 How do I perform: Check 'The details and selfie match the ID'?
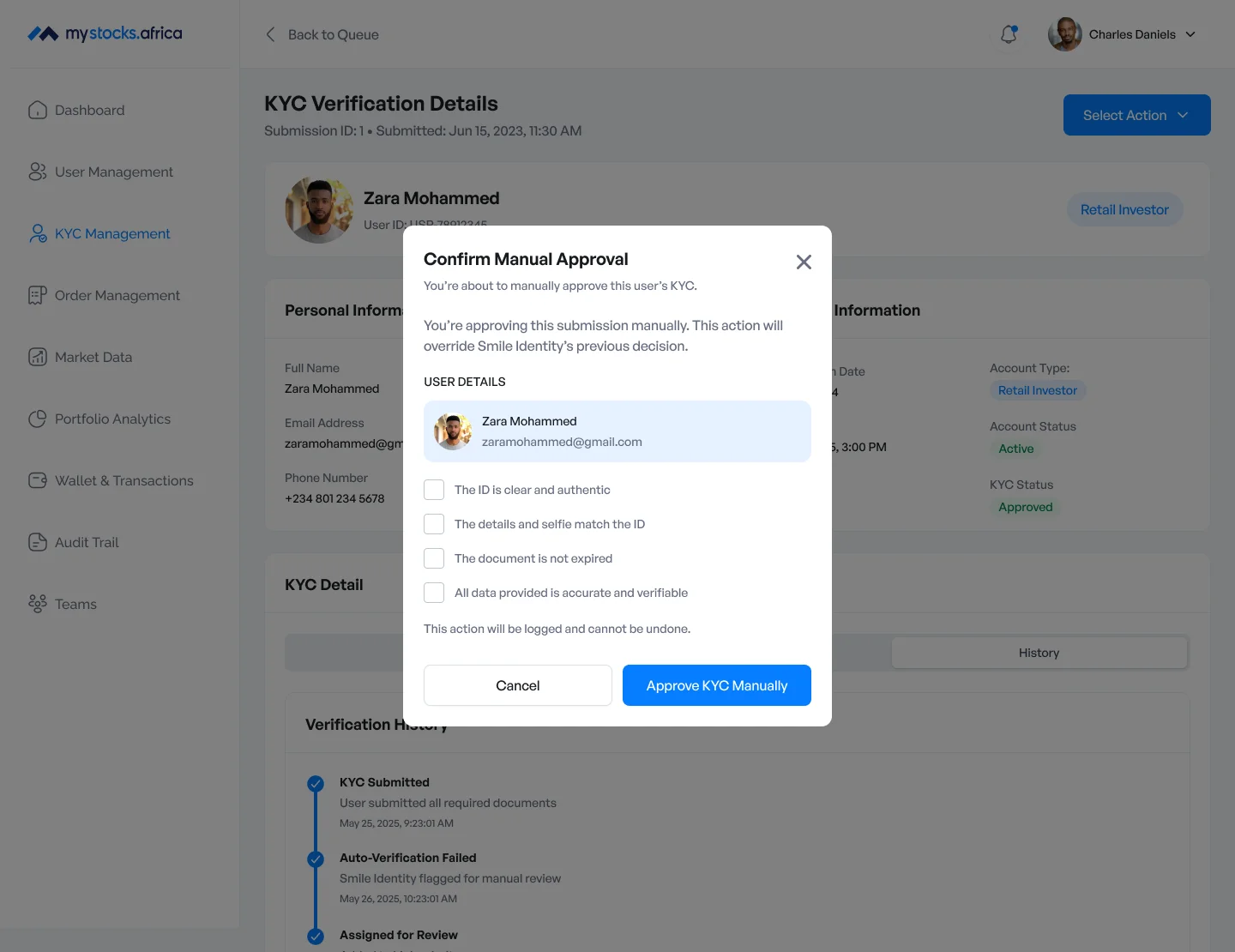pos(434,524)
